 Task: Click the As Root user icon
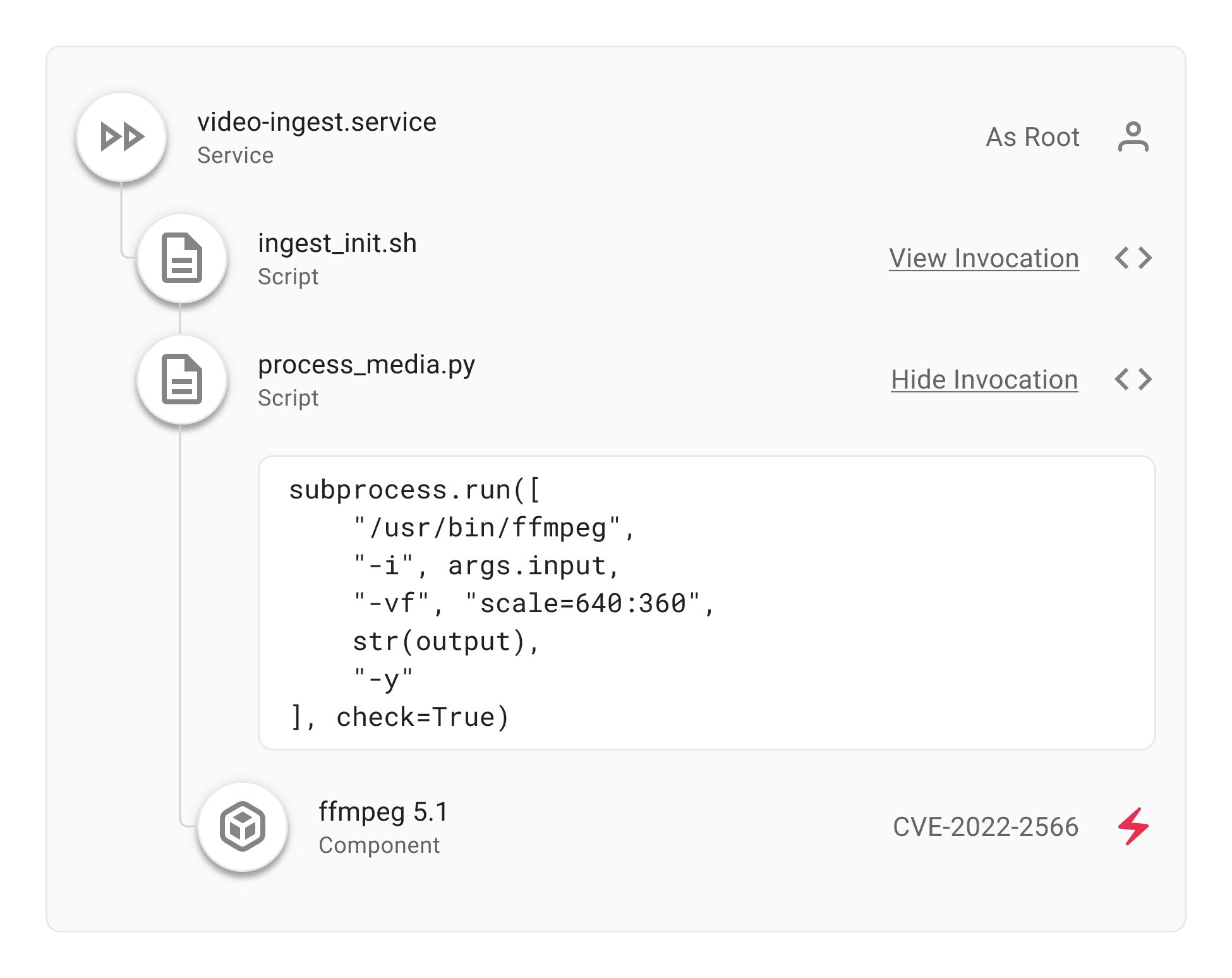click(x=1133, y=136)
